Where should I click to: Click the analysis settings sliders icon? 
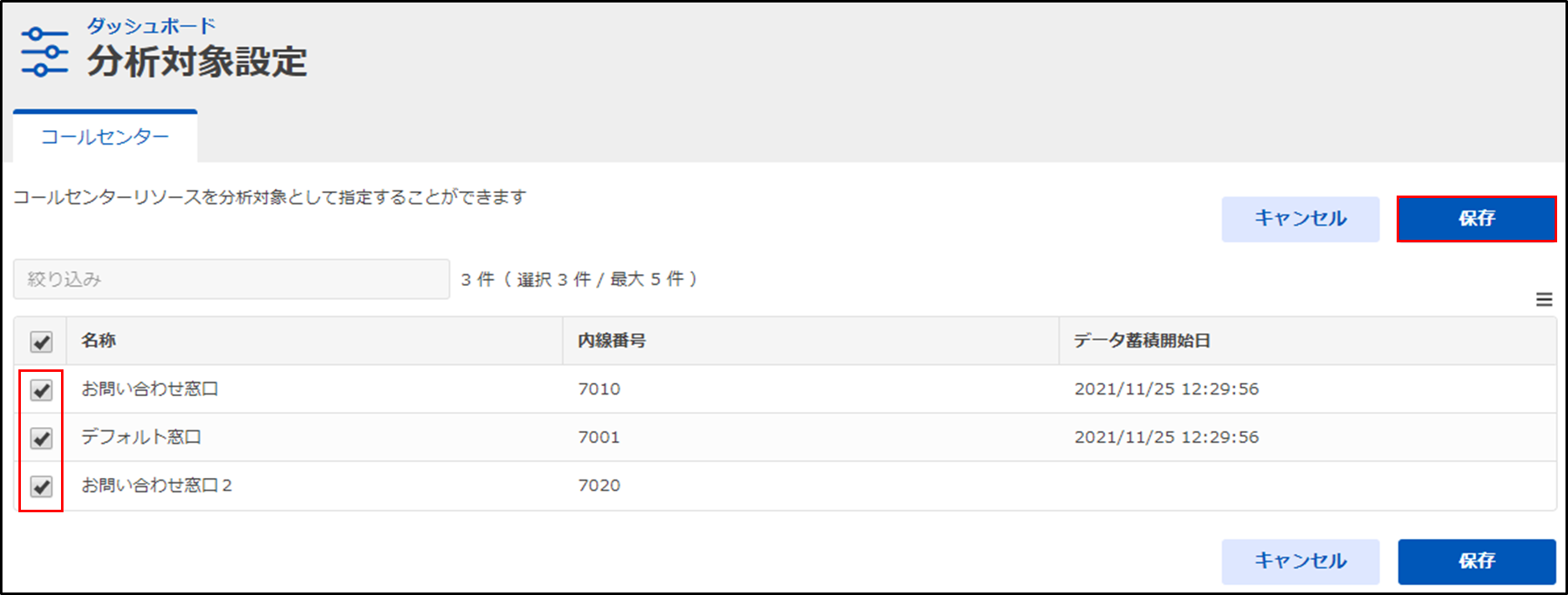pos(45,52)
